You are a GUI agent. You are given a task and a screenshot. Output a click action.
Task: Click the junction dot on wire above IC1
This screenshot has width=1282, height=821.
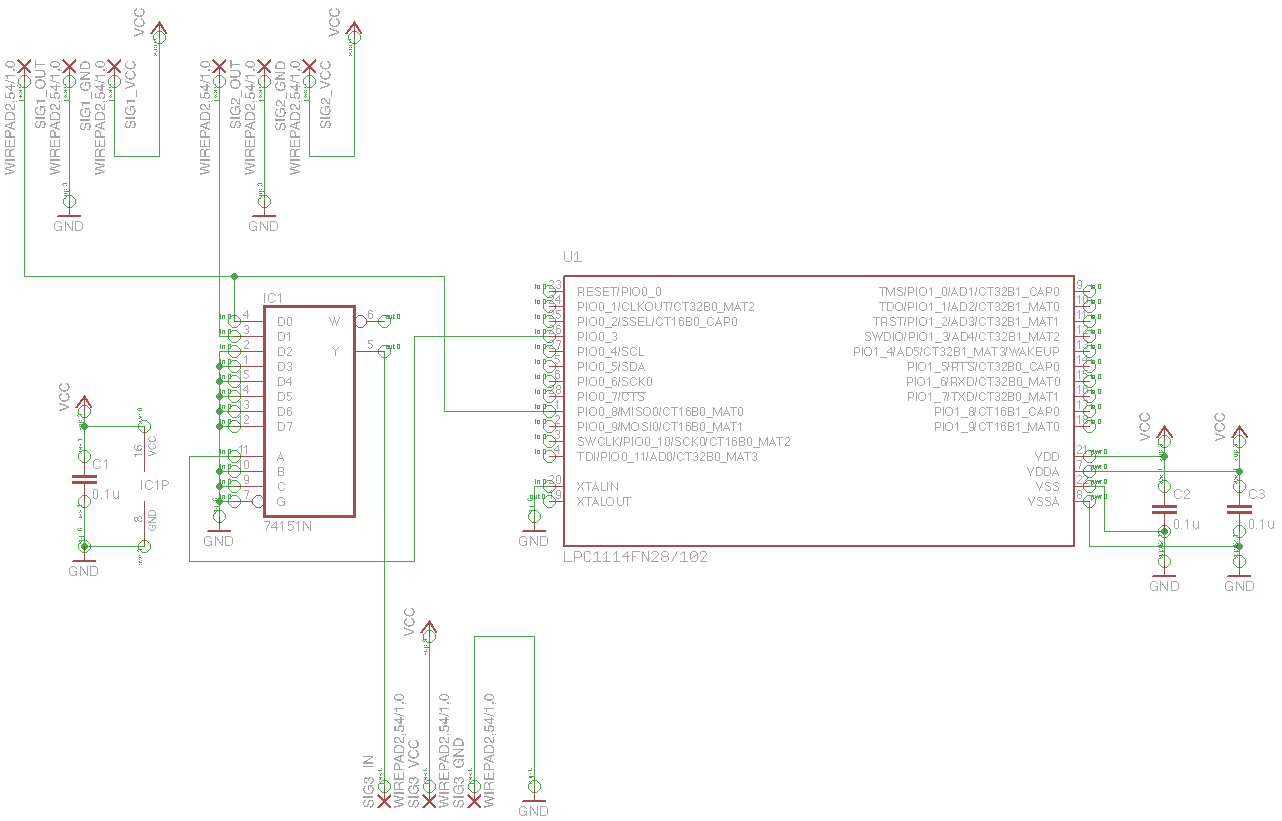coord(234,276)
